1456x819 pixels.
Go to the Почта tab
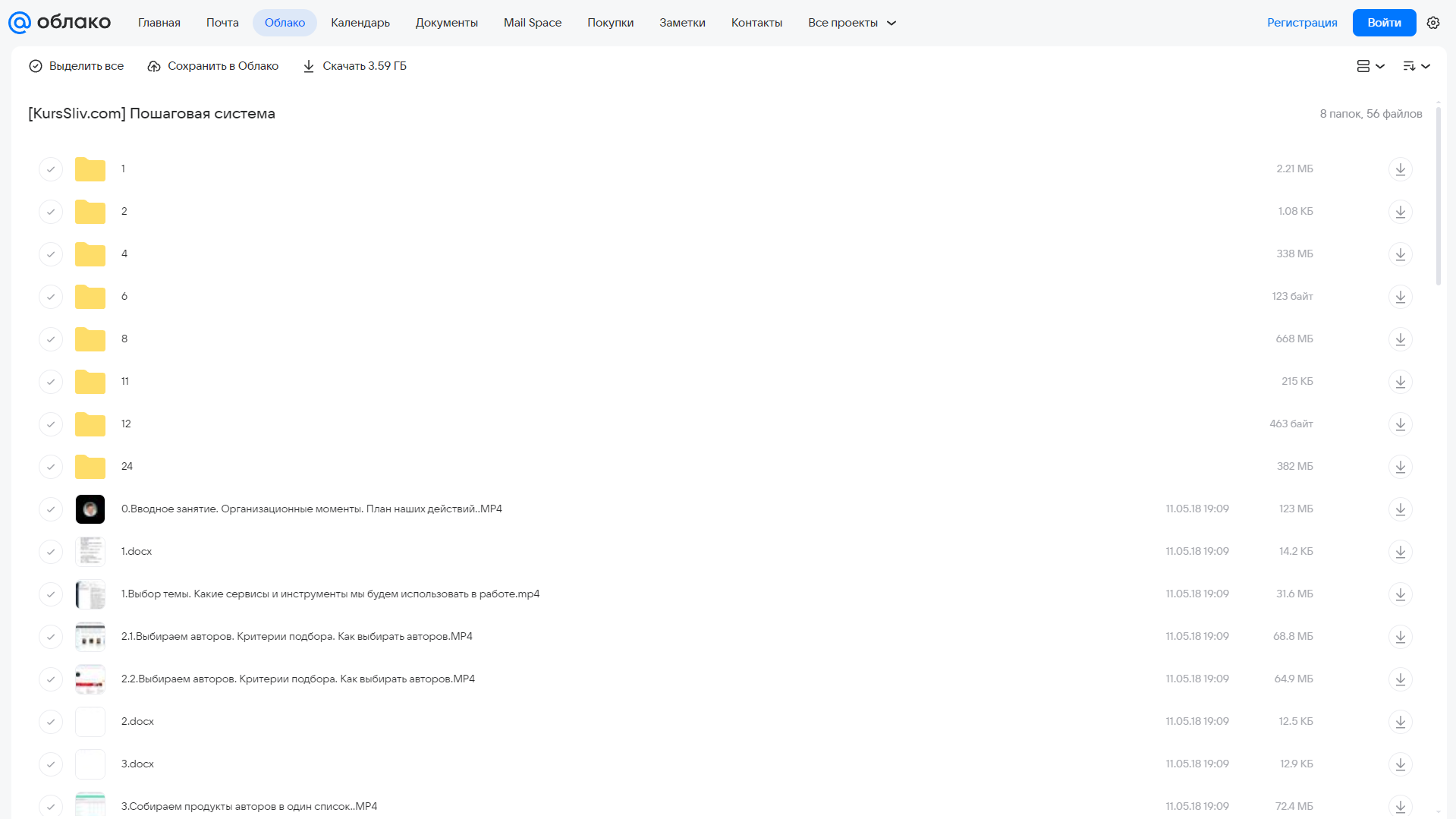point(222,23)
